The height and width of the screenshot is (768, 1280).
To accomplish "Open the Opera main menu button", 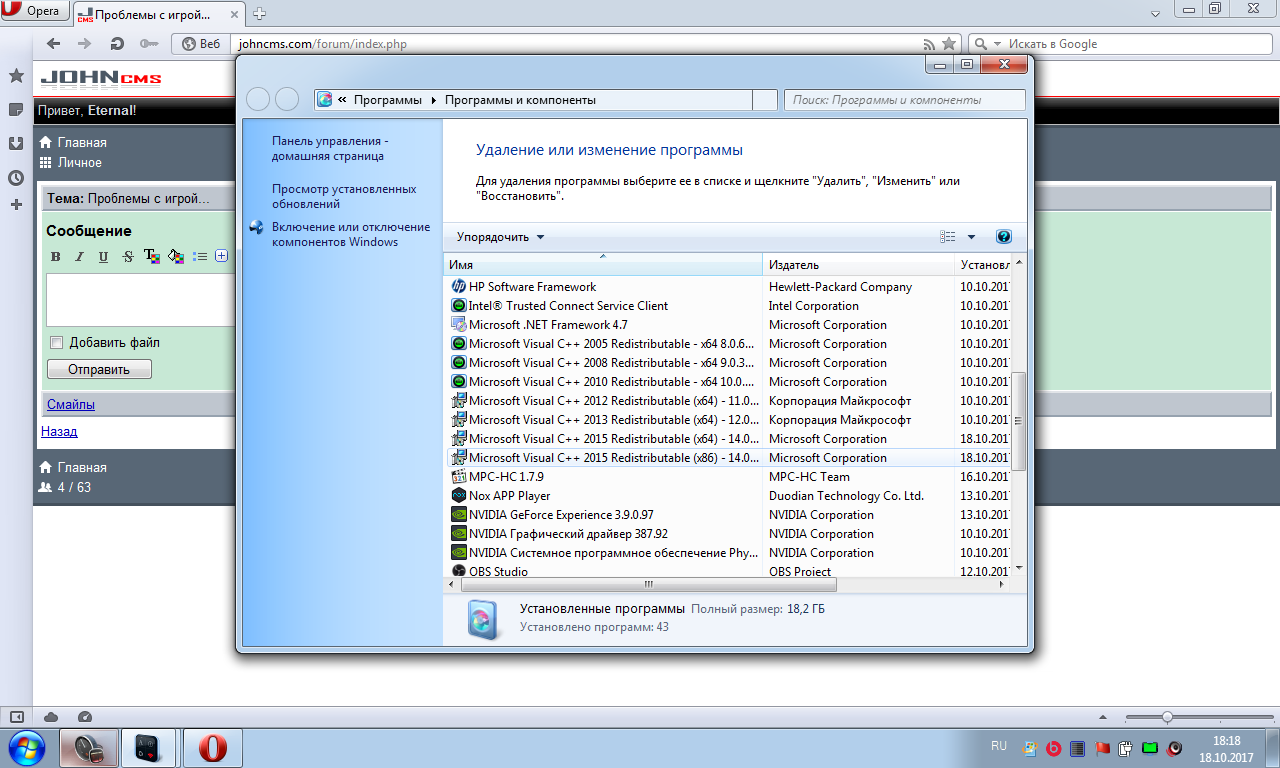I will click(35, 11).
